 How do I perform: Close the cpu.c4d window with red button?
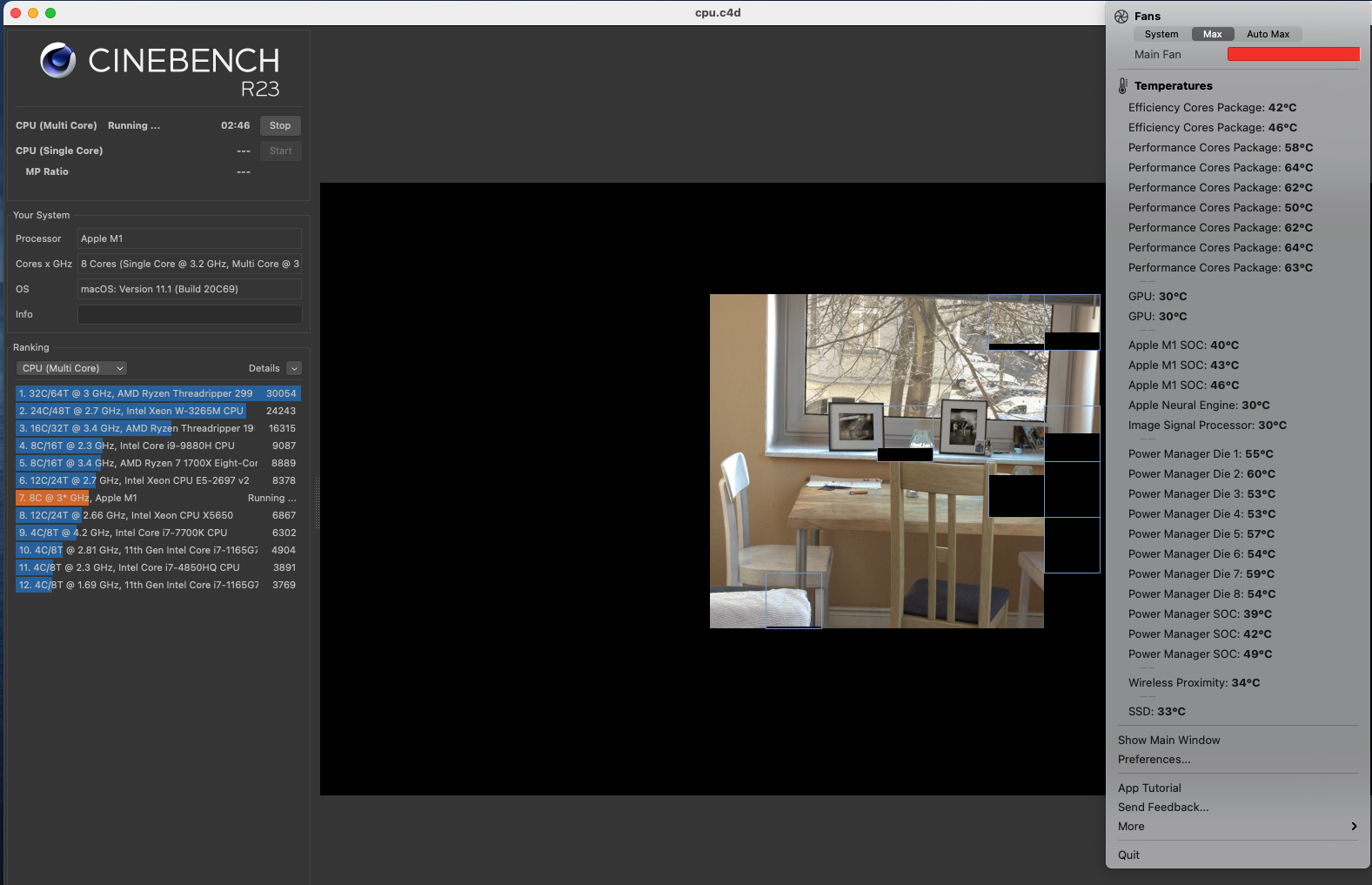16,13
